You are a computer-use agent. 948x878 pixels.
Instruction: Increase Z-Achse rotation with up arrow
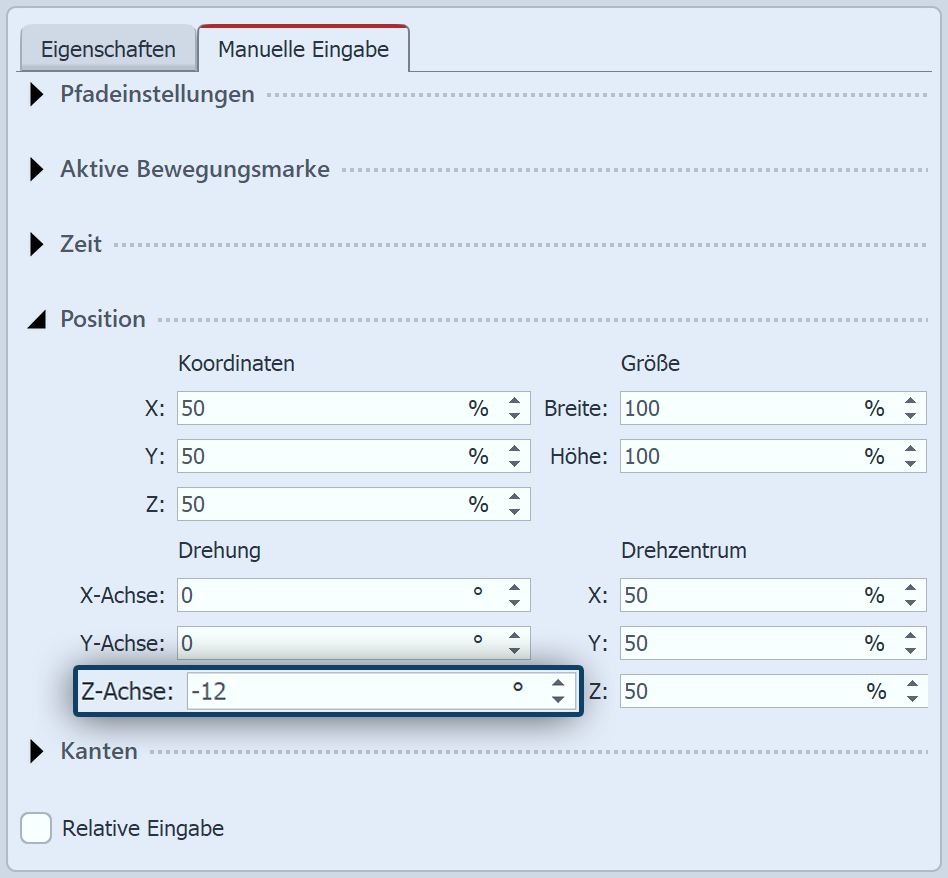click(x=558, y=684)
